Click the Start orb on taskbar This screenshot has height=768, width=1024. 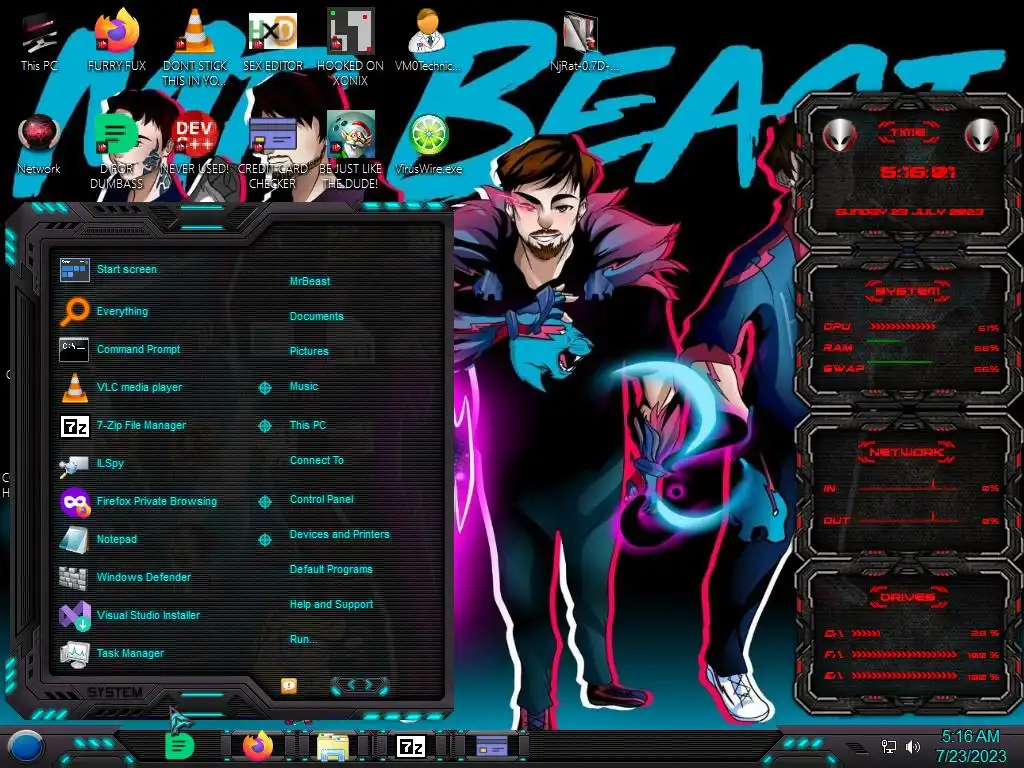pos(27,746)
